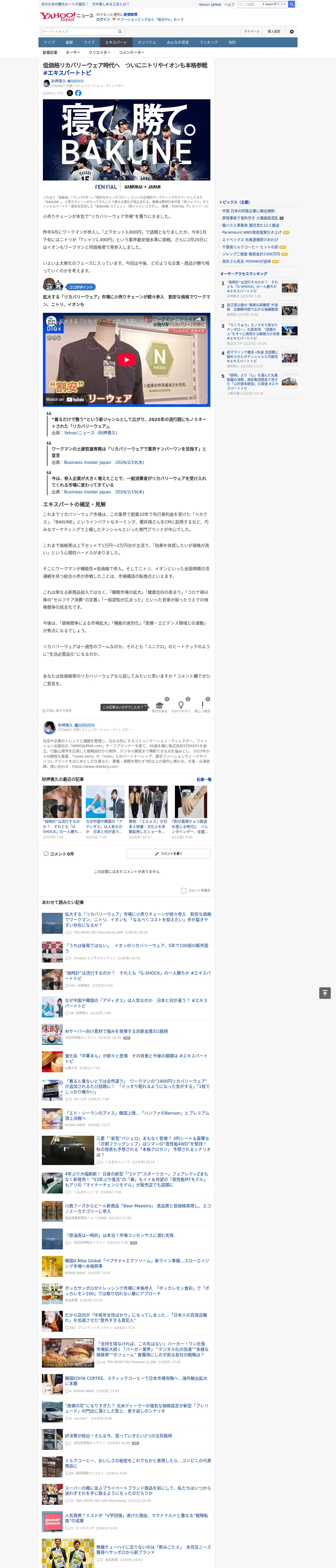The height and width of the screenshot is (1568, 336).
Task: Open article 「原油高は一時的」は本当?
Action: [x=120, y=1235]
